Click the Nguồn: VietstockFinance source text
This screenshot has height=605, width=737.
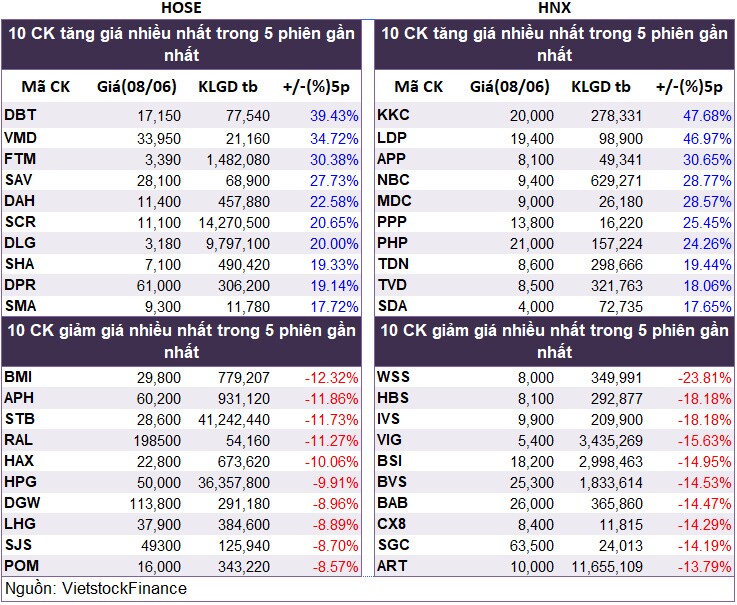[x=96, y=589]
